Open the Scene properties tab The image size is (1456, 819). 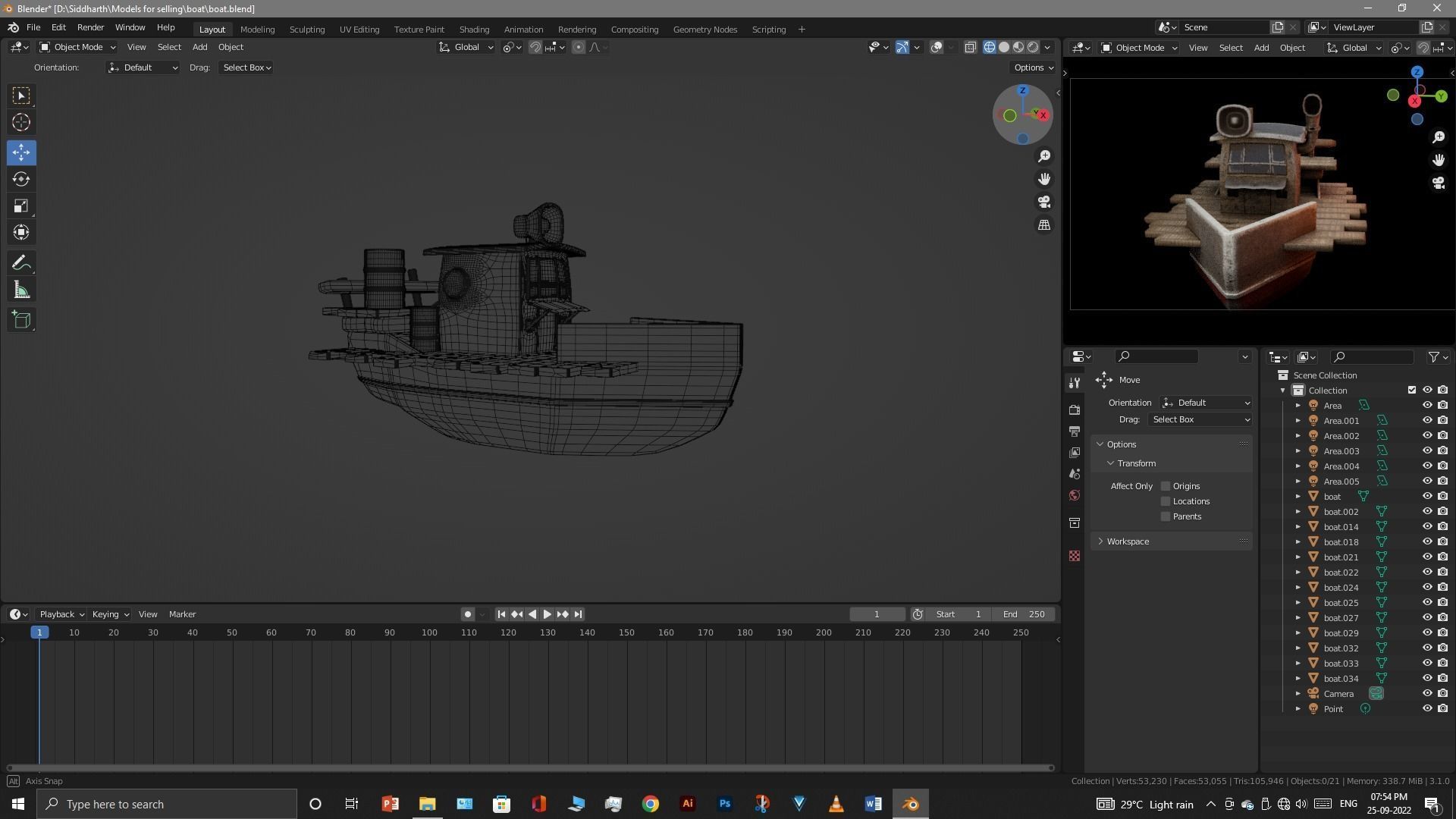pos(1074,474)
